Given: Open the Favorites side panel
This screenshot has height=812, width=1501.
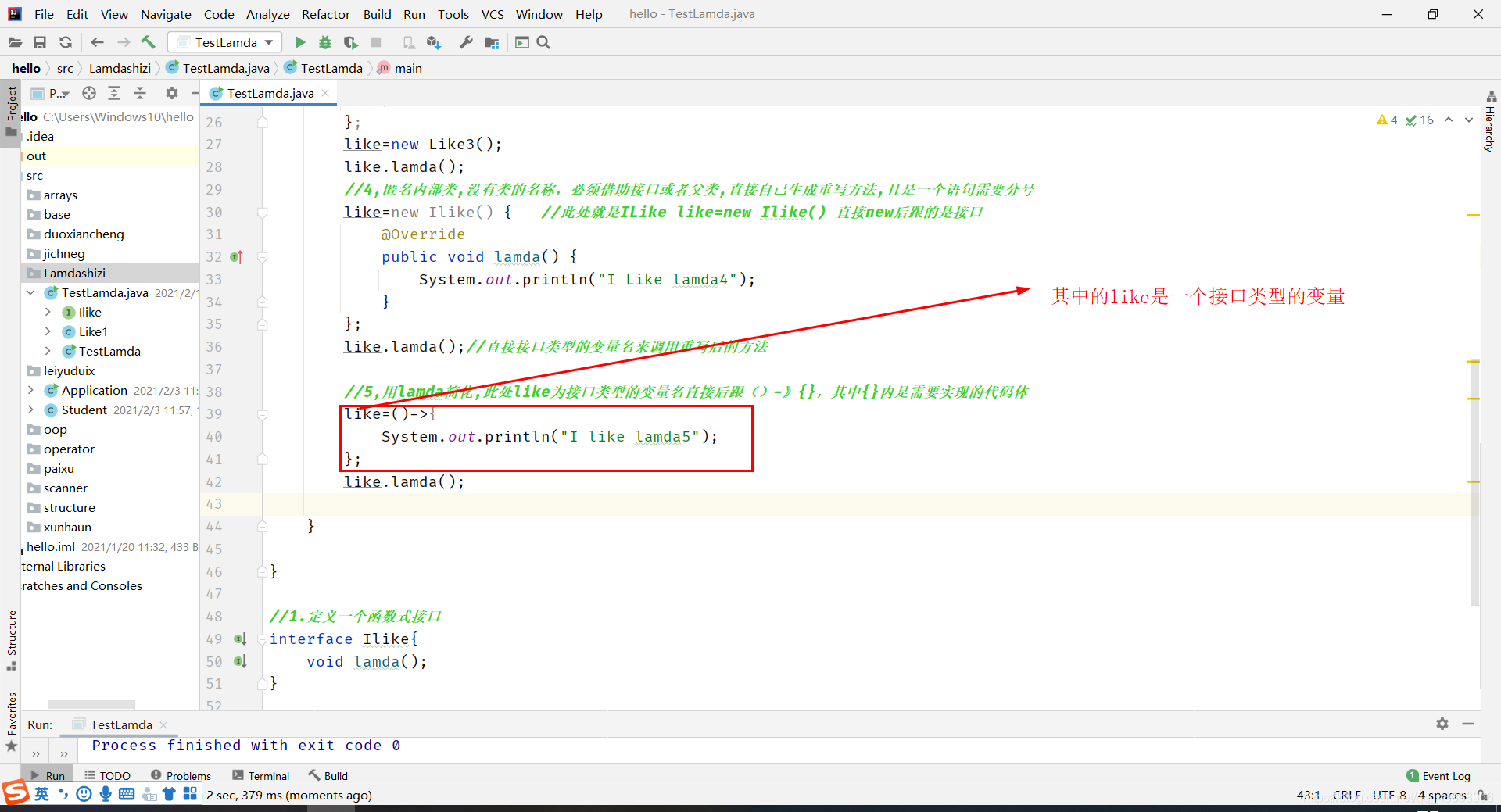Looking at the screenshot, I should (11, 721).
